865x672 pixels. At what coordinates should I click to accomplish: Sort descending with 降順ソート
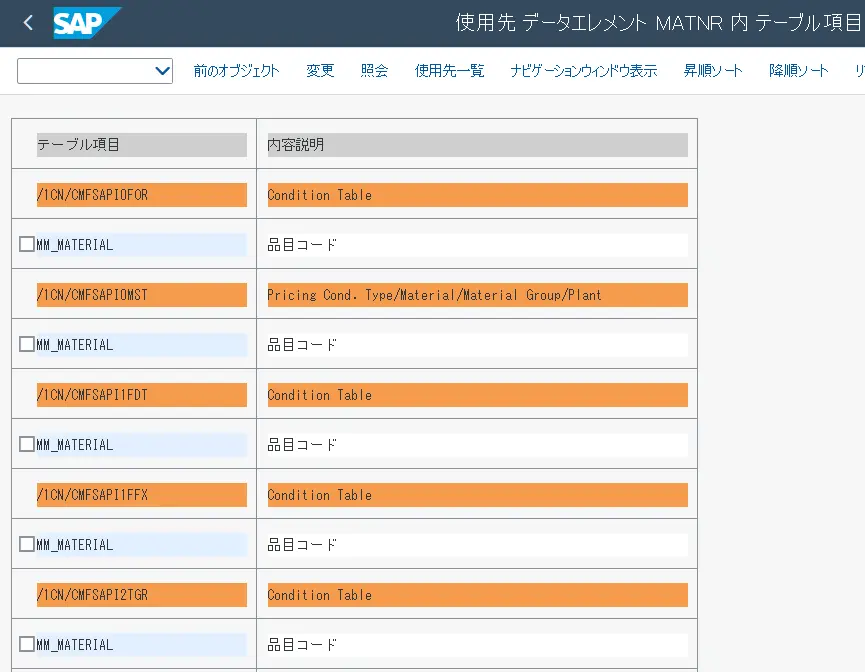(798, 71)
